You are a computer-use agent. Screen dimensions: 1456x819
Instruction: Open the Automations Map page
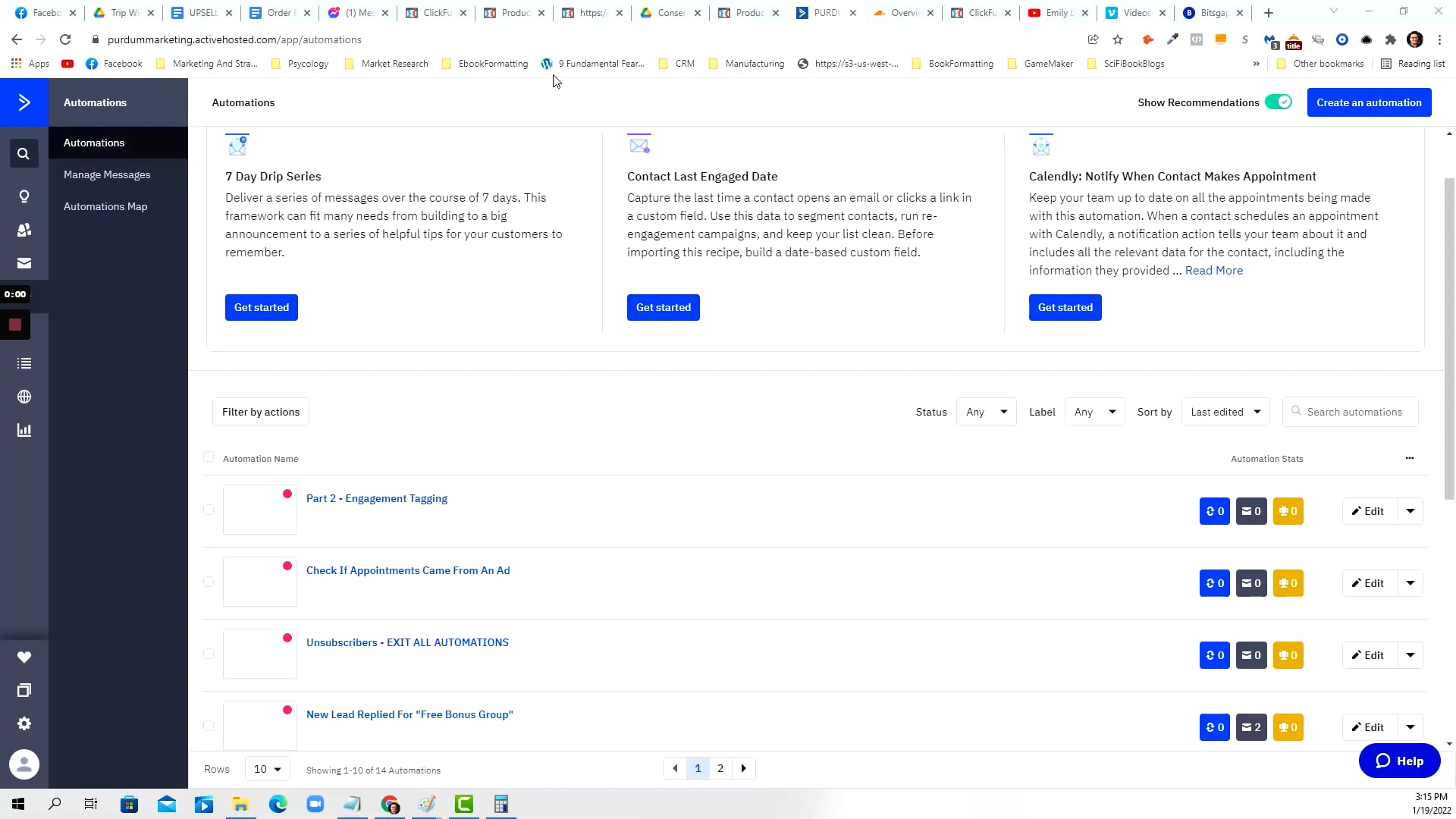click(105, 206)
